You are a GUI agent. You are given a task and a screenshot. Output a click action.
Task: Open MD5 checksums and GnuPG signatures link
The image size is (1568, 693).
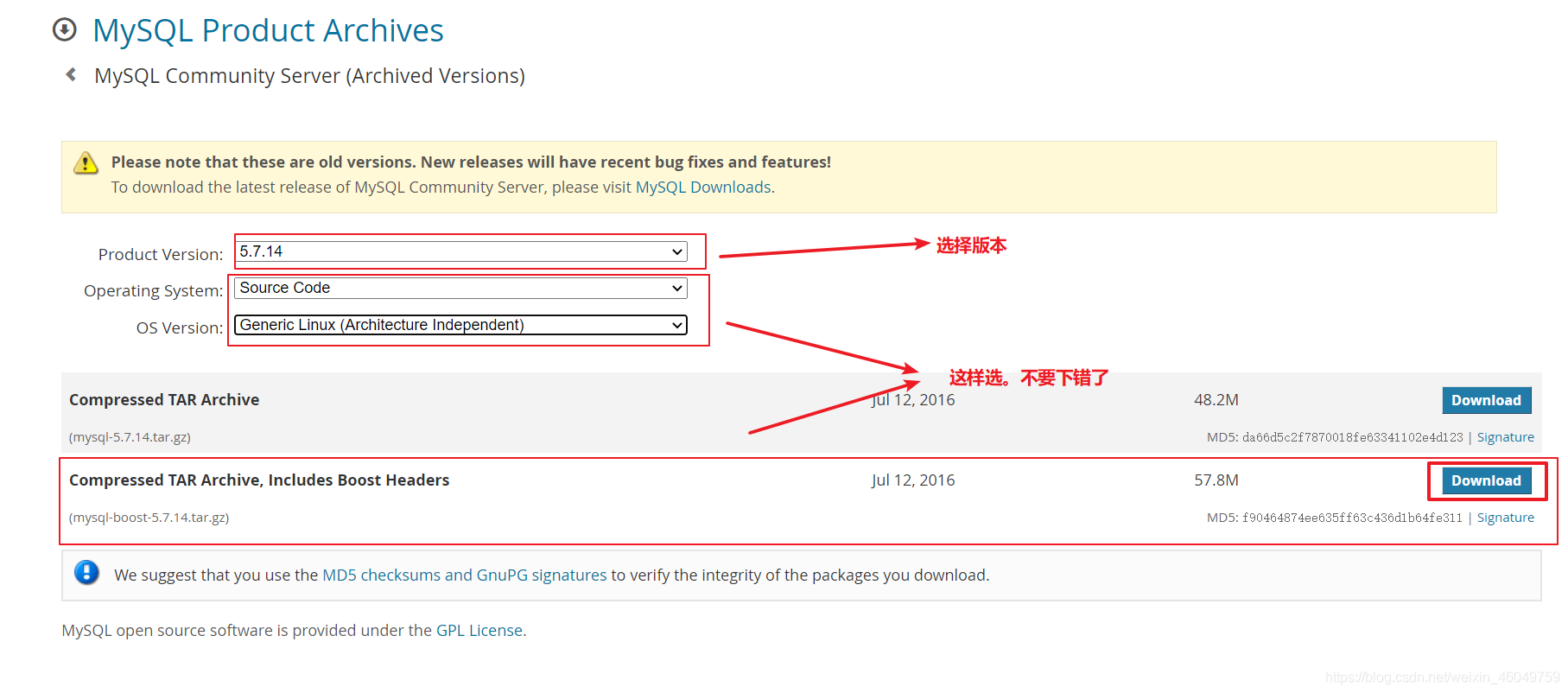tap(465, 575)
